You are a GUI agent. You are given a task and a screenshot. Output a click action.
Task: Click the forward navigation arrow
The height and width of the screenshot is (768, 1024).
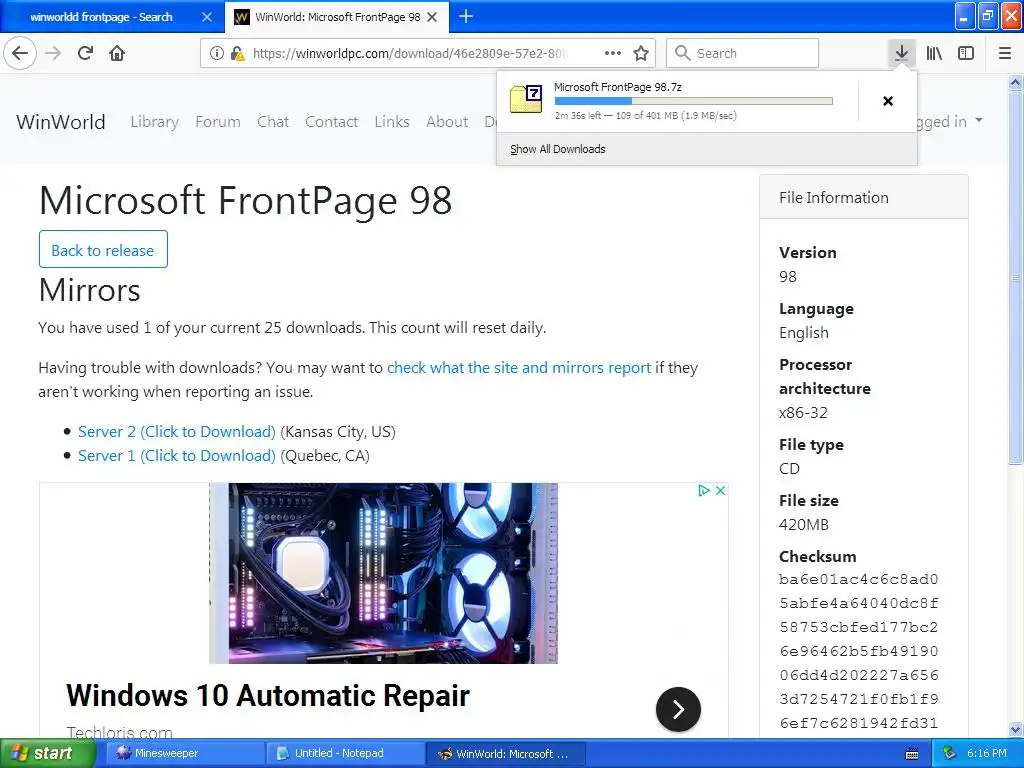(54, 53)
